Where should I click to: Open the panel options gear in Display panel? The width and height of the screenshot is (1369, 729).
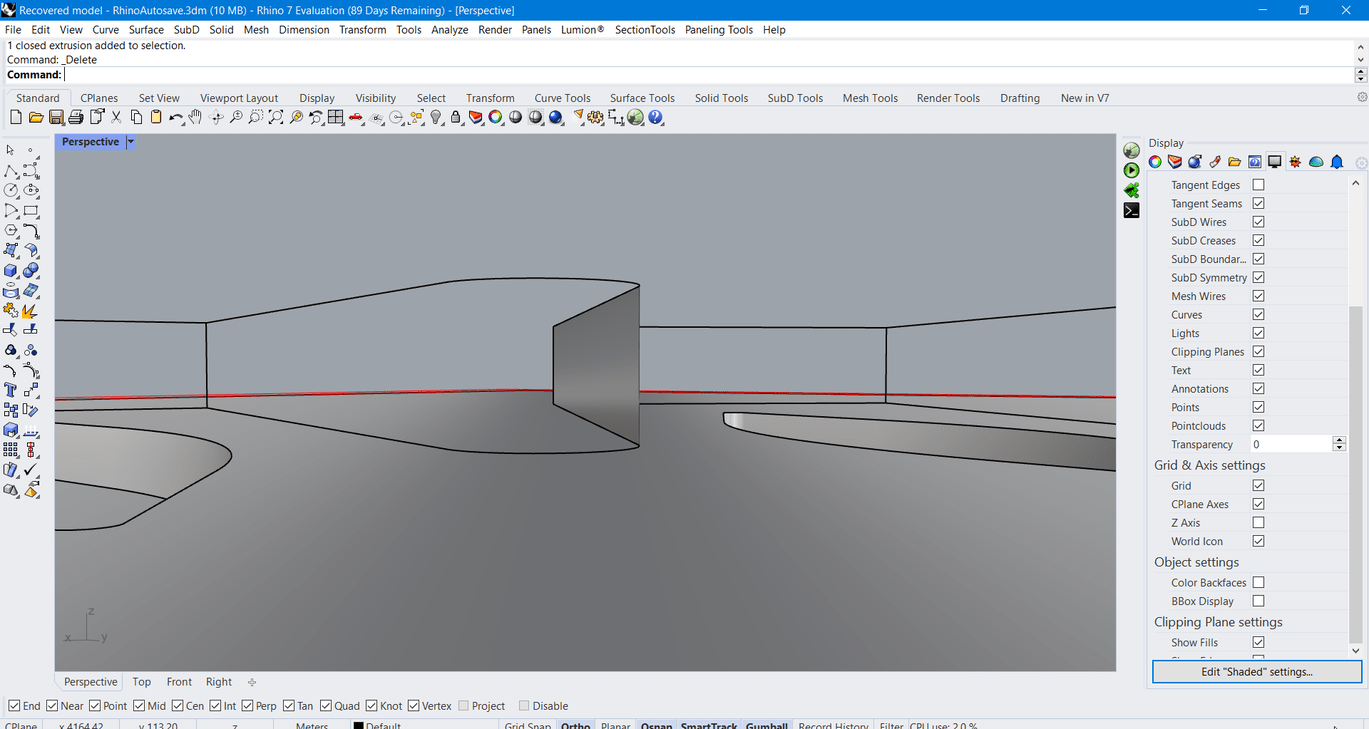click(1361, 162)
